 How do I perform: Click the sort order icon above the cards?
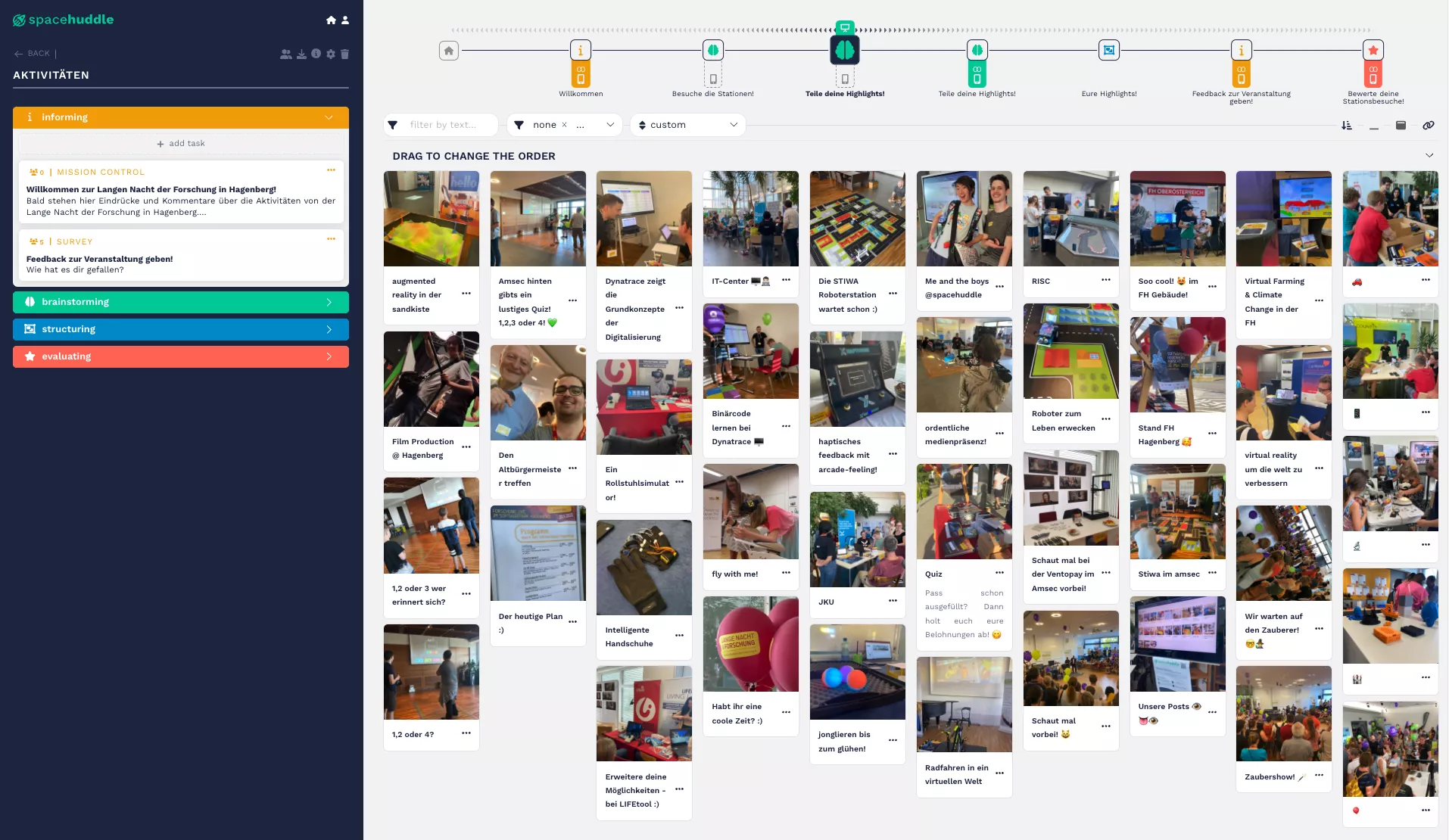coord(1347,126)
